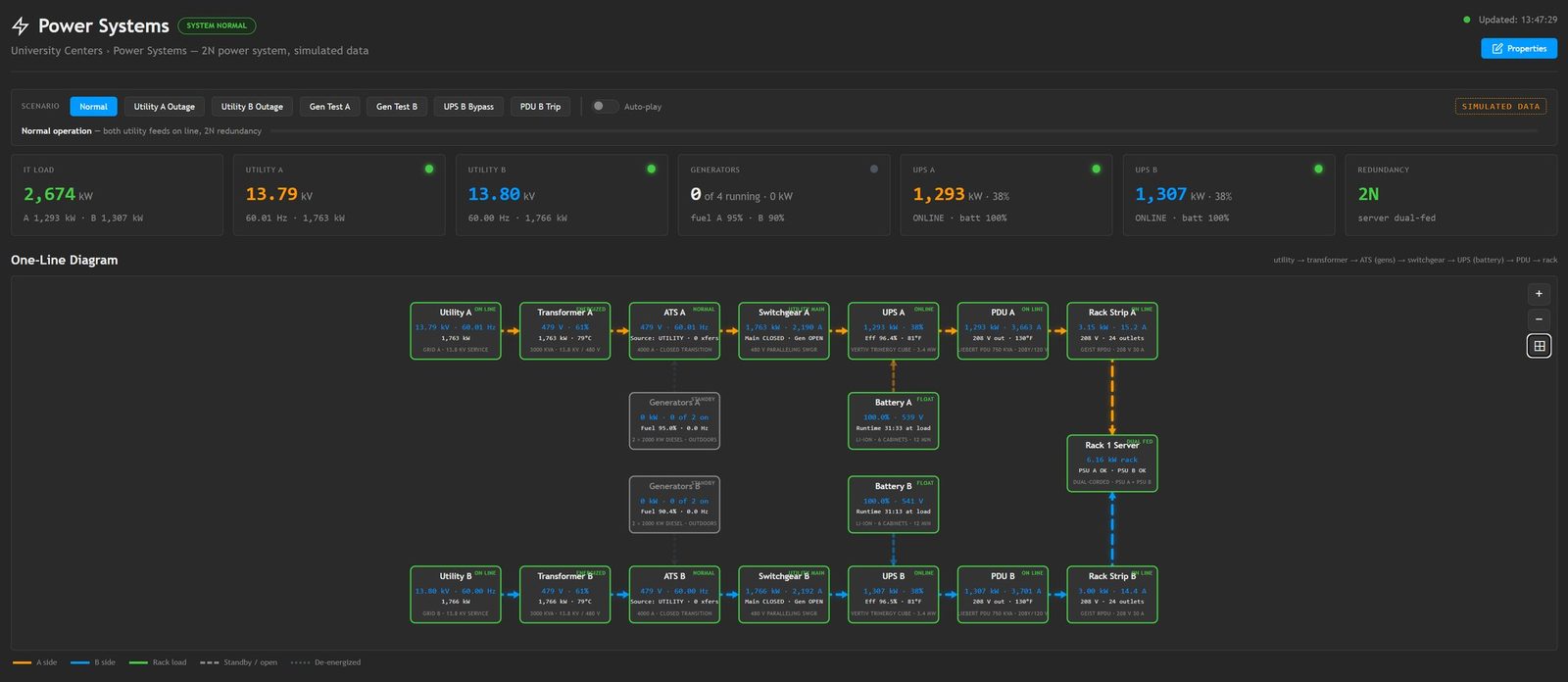Select the Transformer A node
The height and width of the screenshot is (682, 1568).
(x=565, y=330)
